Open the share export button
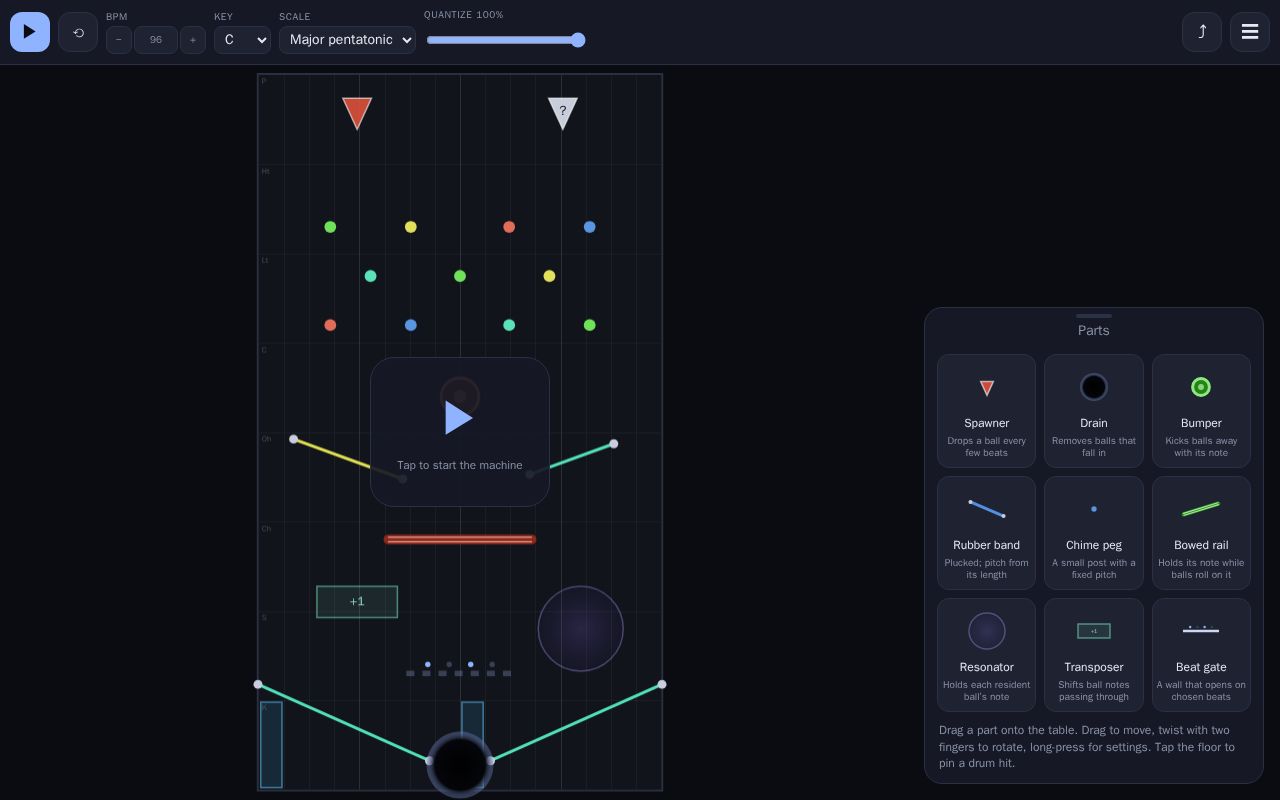Image resolution: width=1280 pixels, height=800 pixels. click(x=1202, y=32)
